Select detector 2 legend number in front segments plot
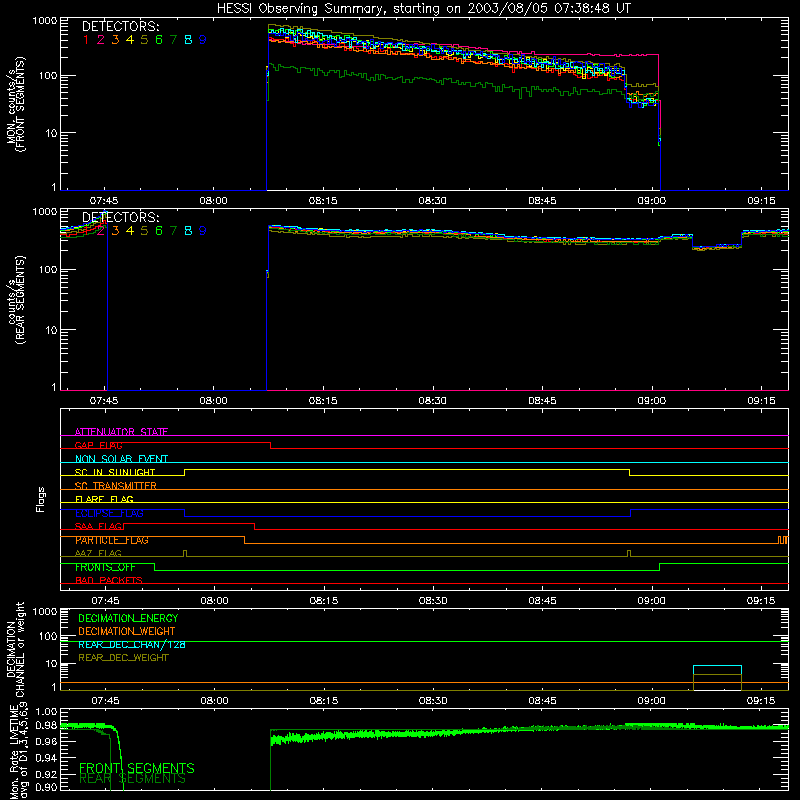 tap(101, 40)
